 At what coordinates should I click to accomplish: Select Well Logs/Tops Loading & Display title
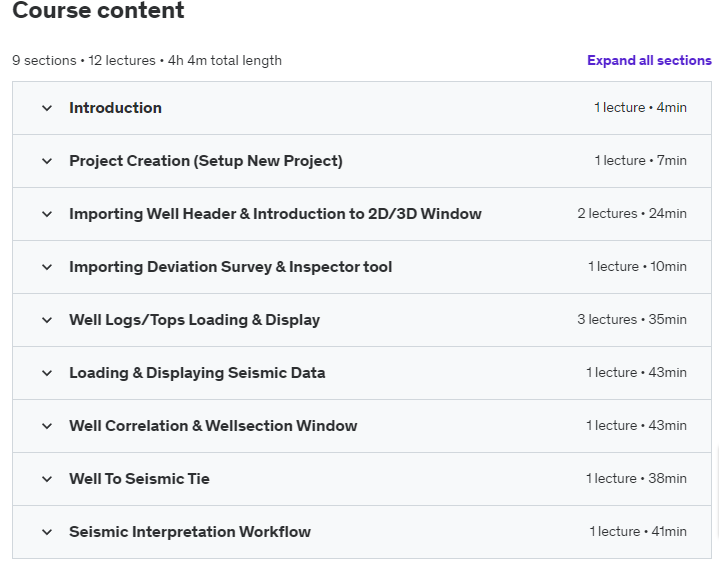click(194, 320)
